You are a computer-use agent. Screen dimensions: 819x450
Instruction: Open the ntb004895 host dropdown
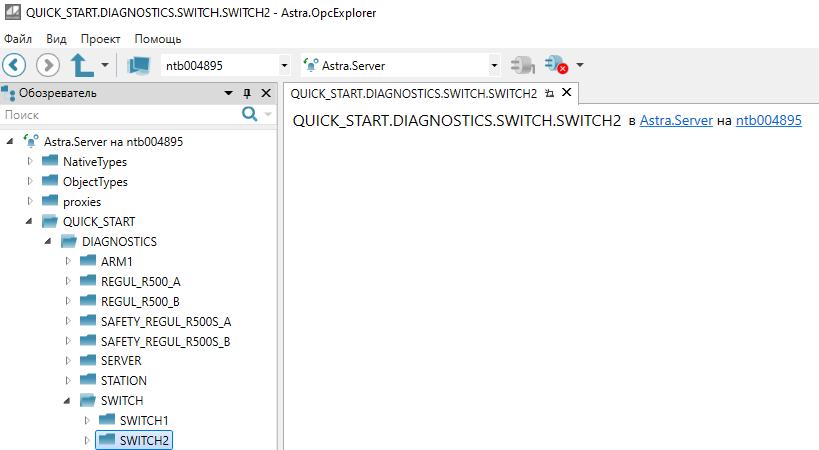[285, 66]
